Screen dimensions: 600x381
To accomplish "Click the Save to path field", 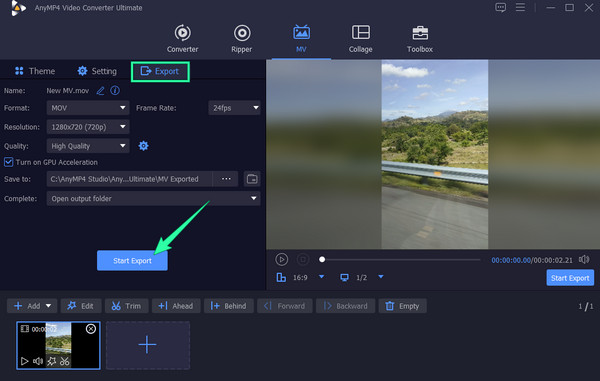I will 129,179.
